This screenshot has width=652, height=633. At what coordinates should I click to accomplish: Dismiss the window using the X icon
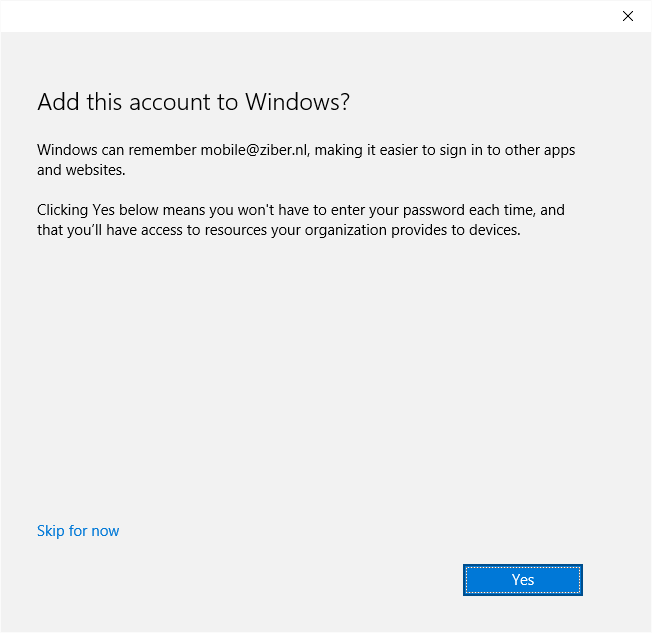627,16
